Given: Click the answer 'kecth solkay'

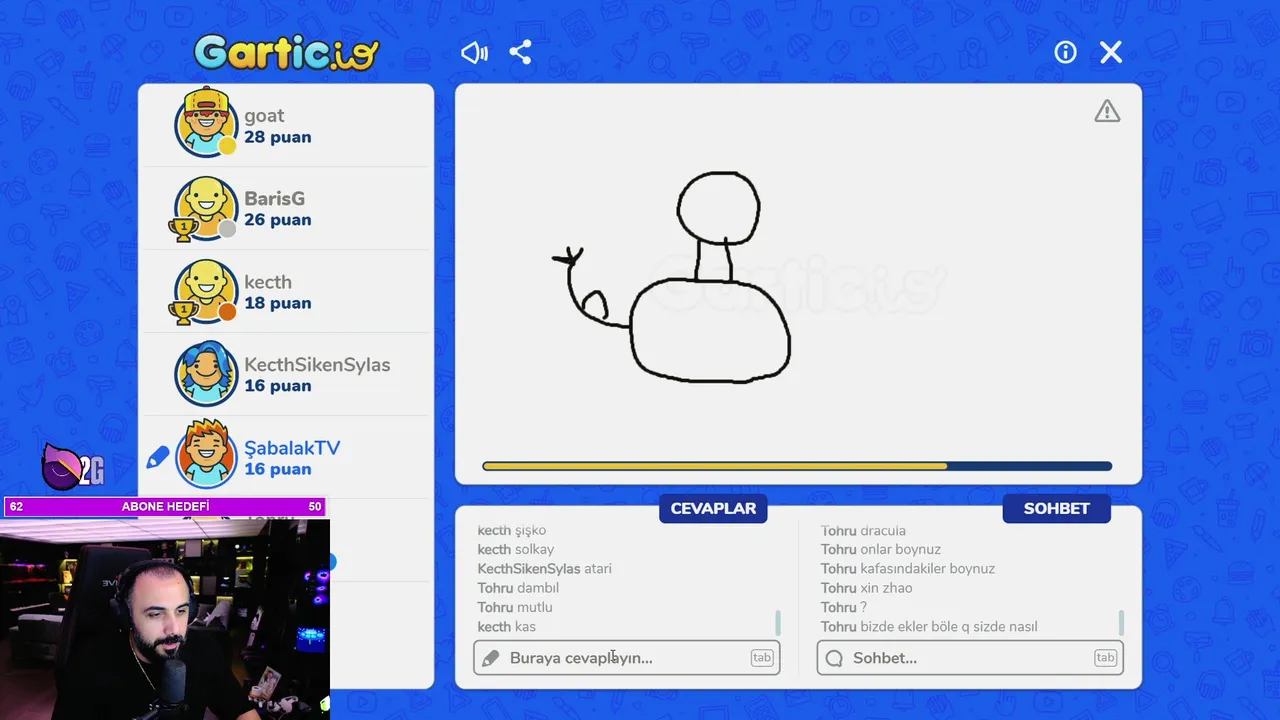Looking at the screenshot, I should [515, 549].
